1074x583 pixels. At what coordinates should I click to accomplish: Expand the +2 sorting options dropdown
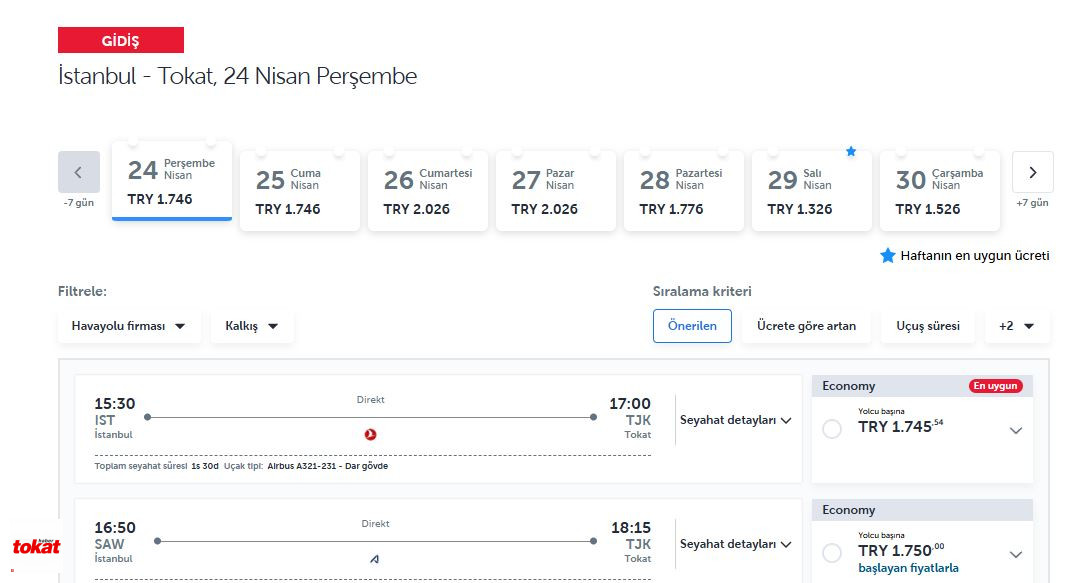[1016, 326]
